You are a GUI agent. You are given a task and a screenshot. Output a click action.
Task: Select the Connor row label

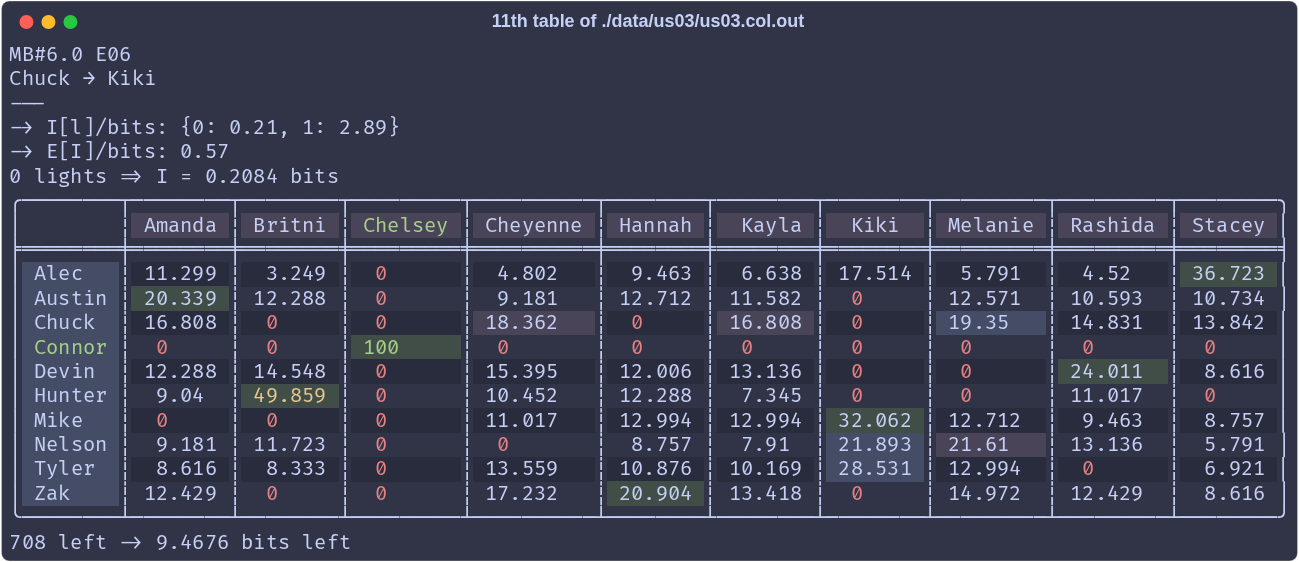click(70, 347)
